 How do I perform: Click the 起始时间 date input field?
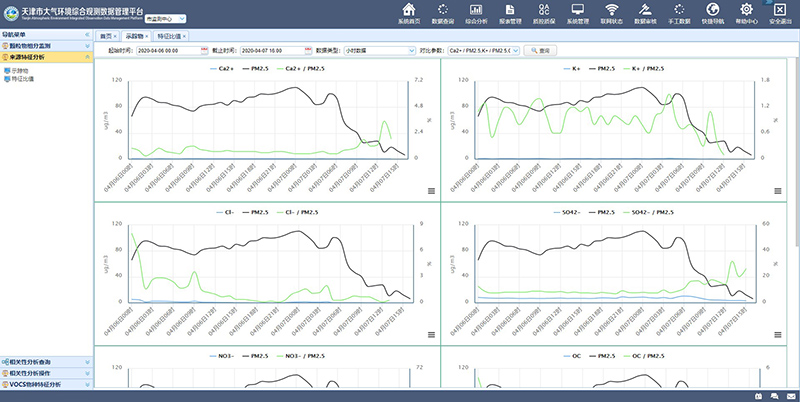pos(170,49)
